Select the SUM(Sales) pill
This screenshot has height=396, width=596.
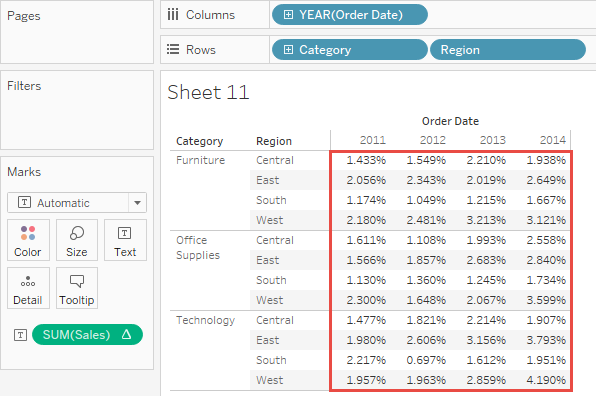(87, 335)
